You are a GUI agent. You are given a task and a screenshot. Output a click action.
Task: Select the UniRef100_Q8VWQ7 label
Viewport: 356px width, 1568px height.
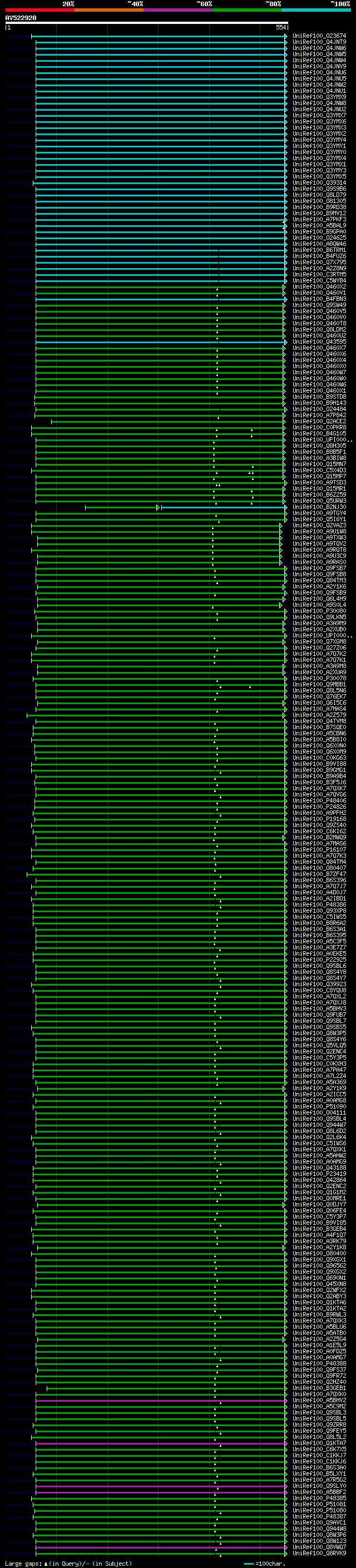click(319, 1547)
